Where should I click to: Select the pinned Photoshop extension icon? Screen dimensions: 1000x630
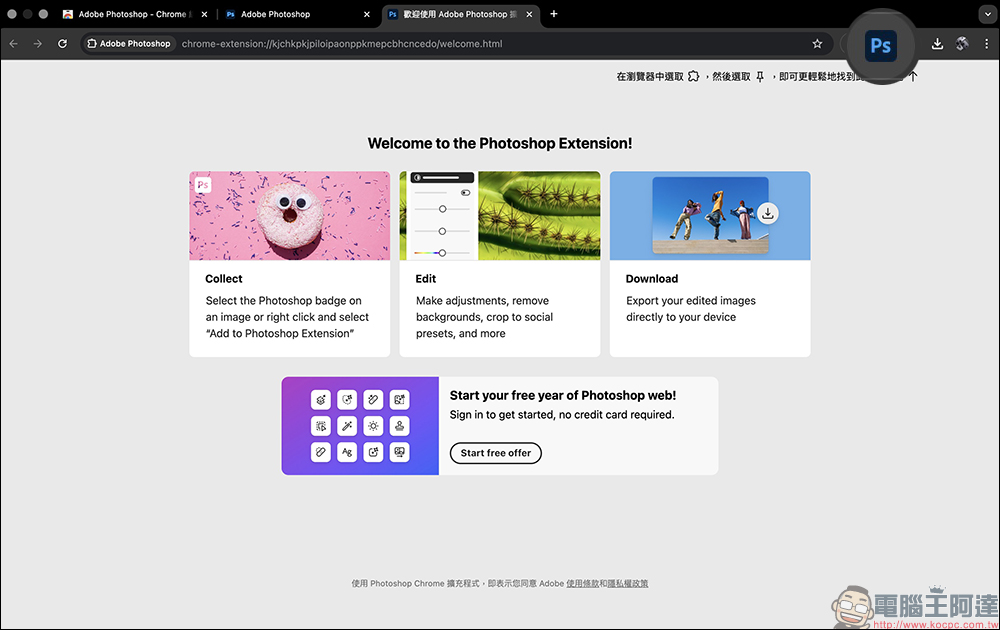[x=881, y=44]
